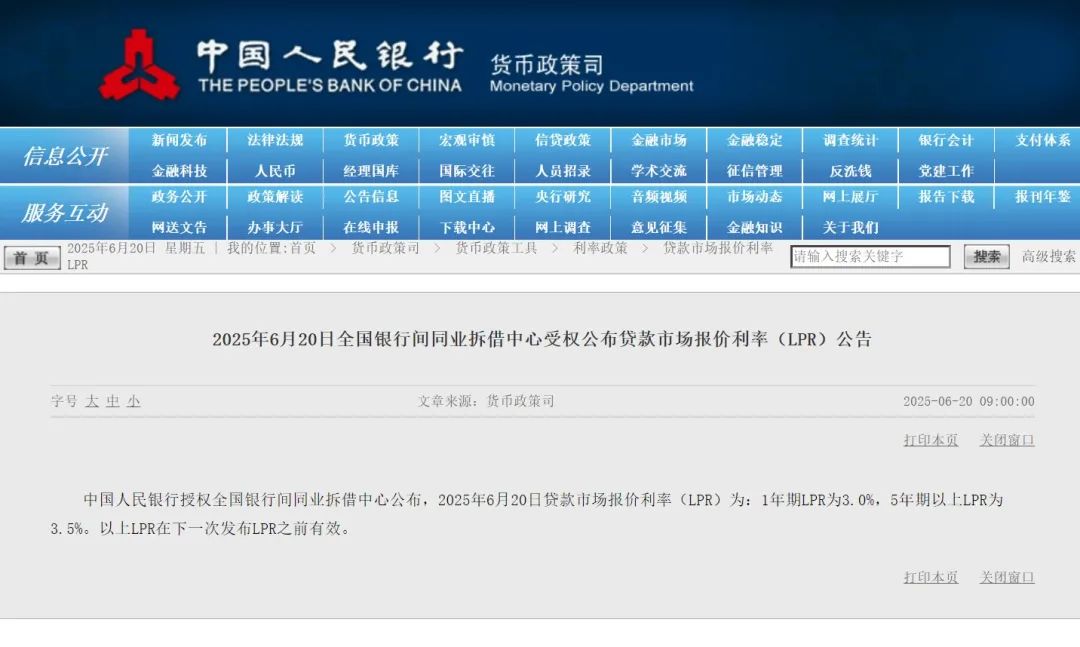
Task: Open the 反洗钱 menu item
Action: click(x=851, y=170)
